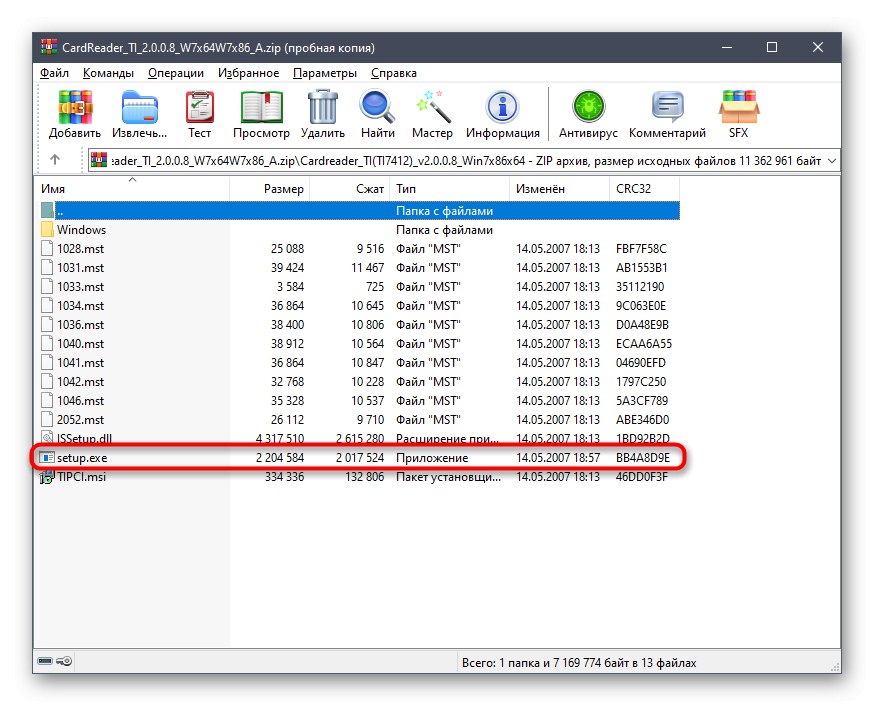Sort by the Изменён column header
Viewport: 874px width, 706px height.
click(559, 189)
